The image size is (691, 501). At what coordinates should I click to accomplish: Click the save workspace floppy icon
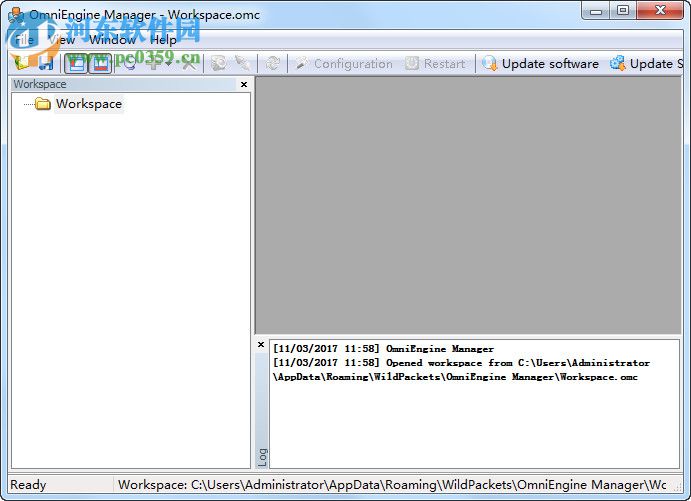(46, 63)
